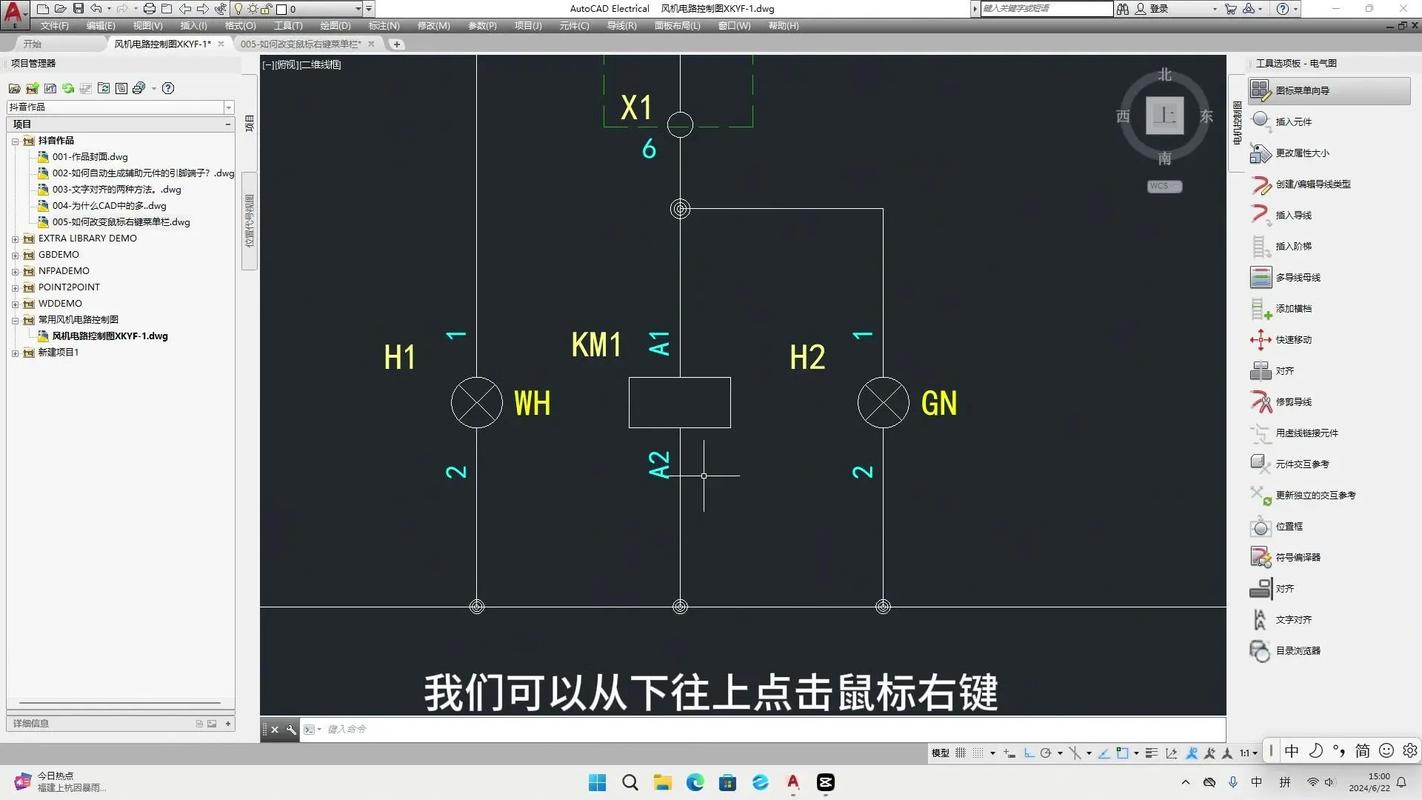Toggle polar tracking in status bar

(1046, 753)
